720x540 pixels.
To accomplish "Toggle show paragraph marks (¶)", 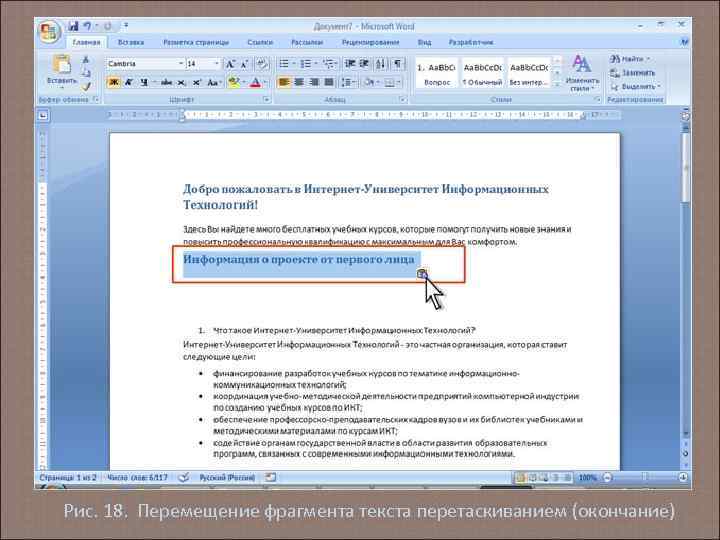I will point(398,64).
